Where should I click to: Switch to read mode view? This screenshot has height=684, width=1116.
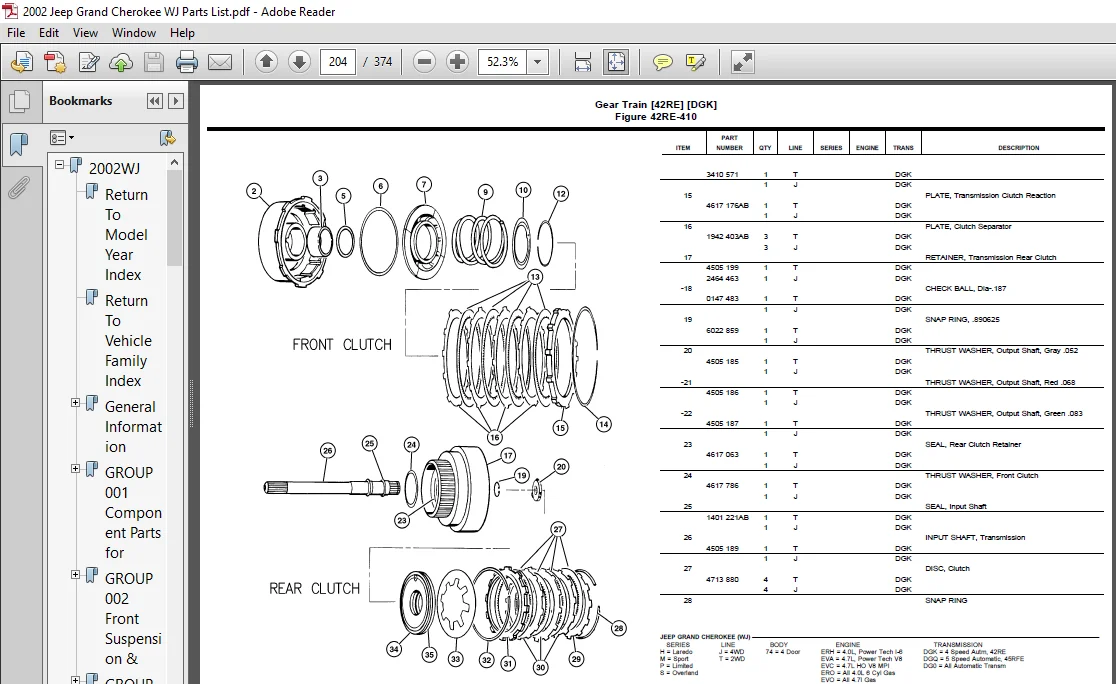(x=742, y=63)
